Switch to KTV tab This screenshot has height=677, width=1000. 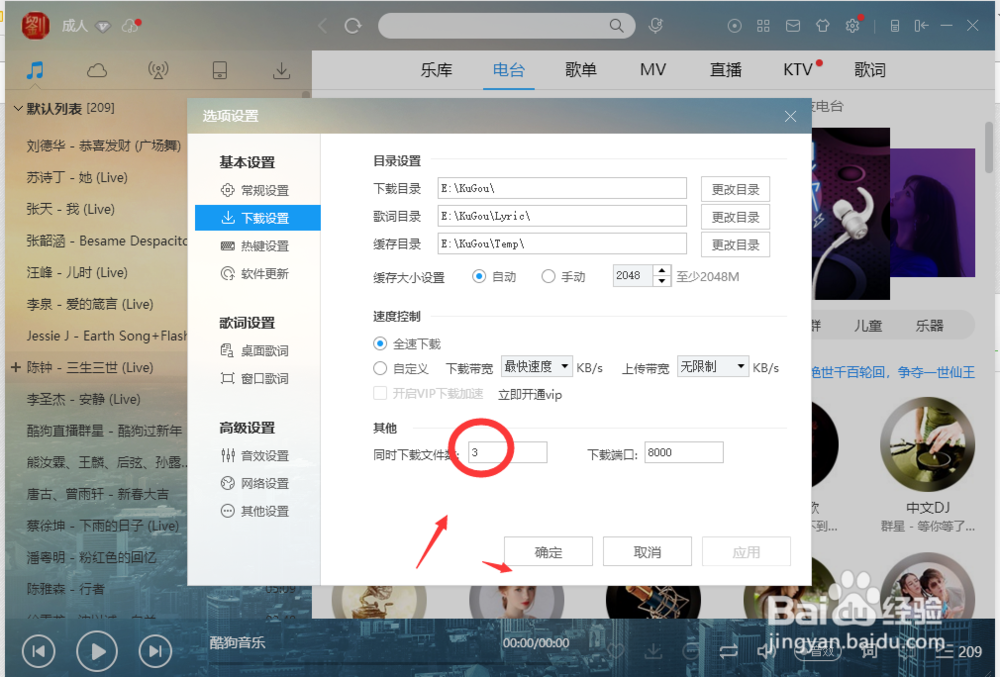798,69
